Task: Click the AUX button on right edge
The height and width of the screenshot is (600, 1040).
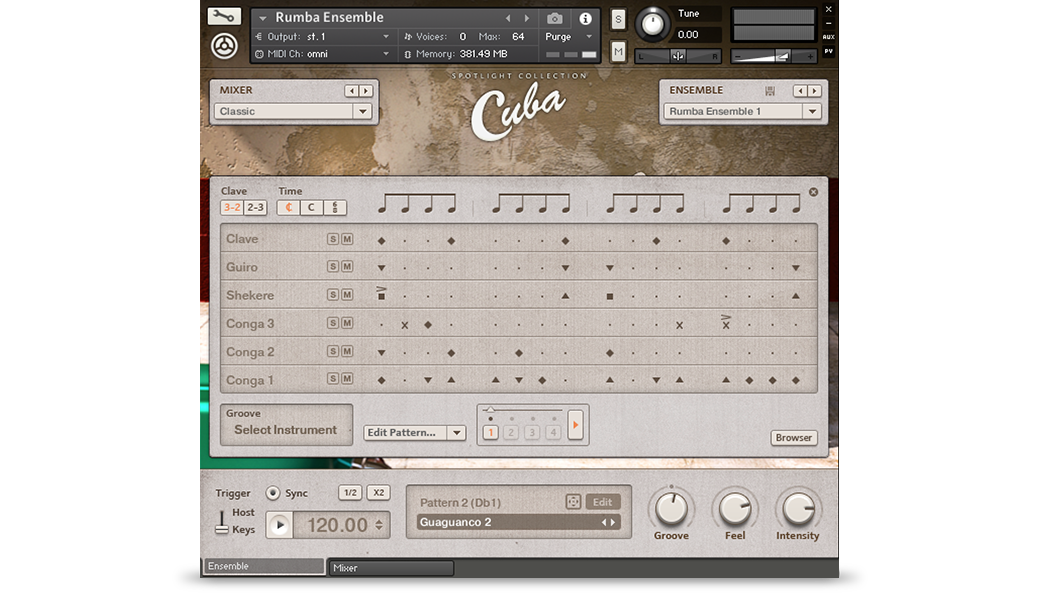Action: pyautogui.click(x=828, y=37)
